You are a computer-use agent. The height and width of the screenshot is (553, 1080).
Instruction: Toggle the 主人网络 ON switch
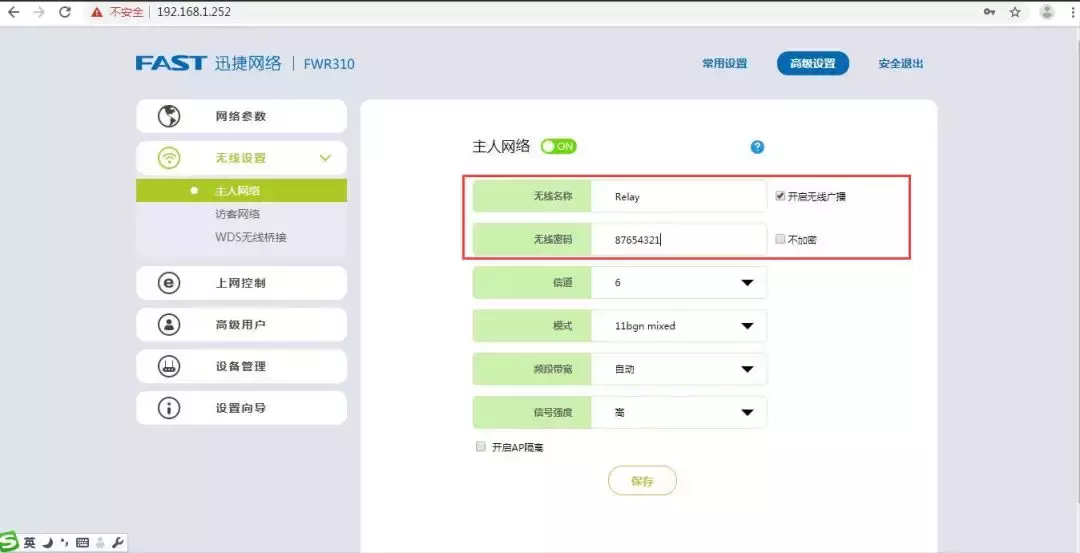pyautogui.click(x=559, y=147)
